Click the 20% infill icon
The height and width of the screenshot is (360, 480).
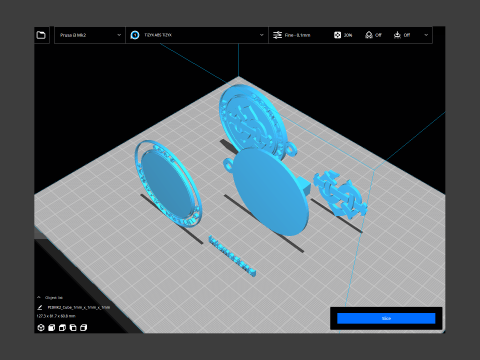click(x=337, y=35)
